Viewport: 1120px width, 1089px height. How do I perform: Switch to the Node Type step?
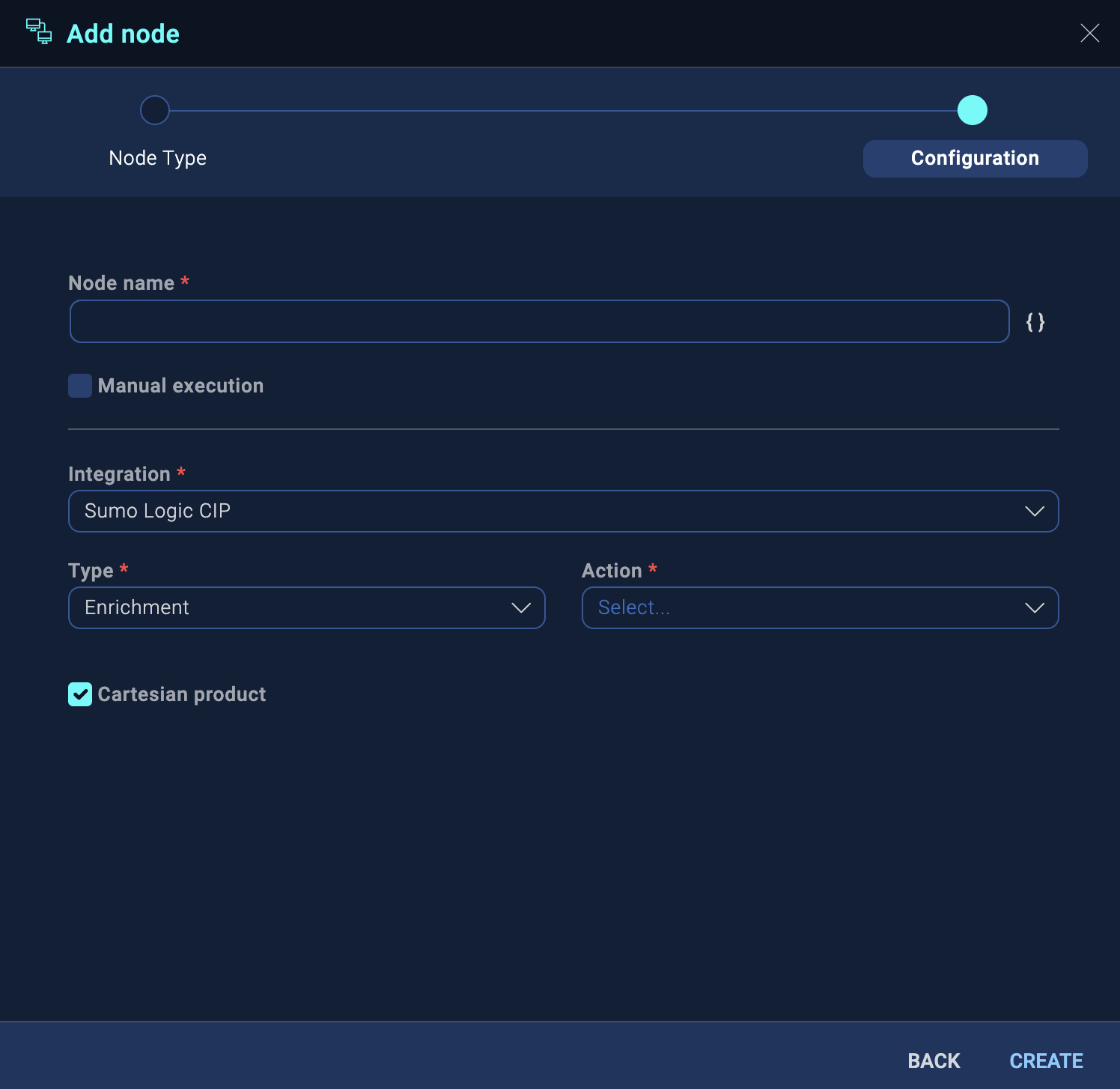(x=157, y=158)
